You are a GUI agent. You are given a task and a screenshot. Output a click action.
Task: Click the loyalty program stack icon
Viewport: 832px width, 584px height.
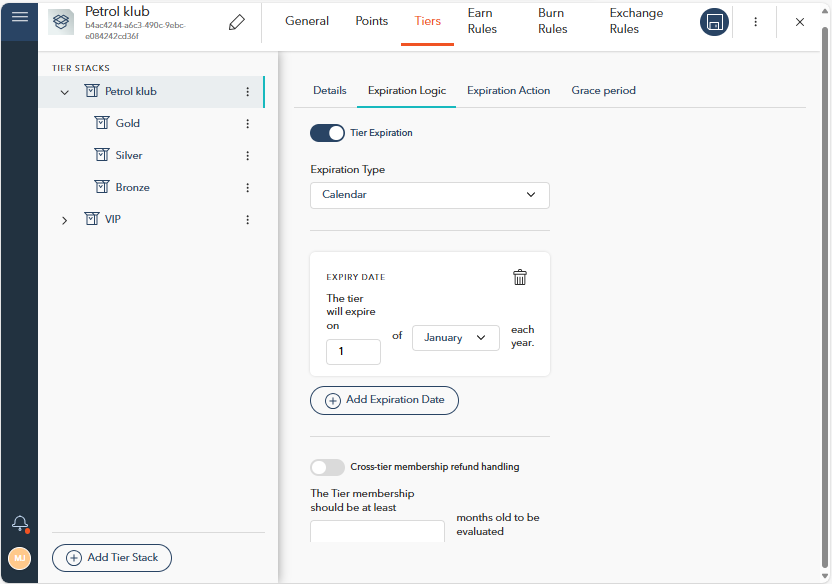point(61,22)
